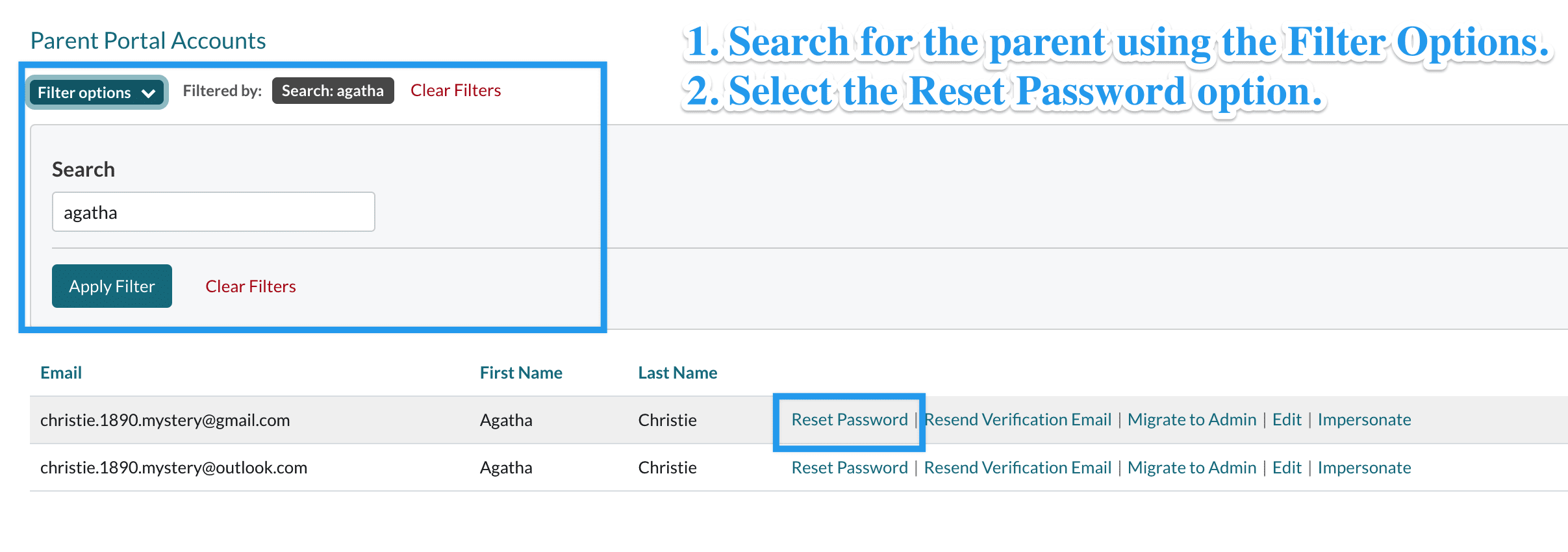Click the chevron arrow in Filter options

point(149,94)
